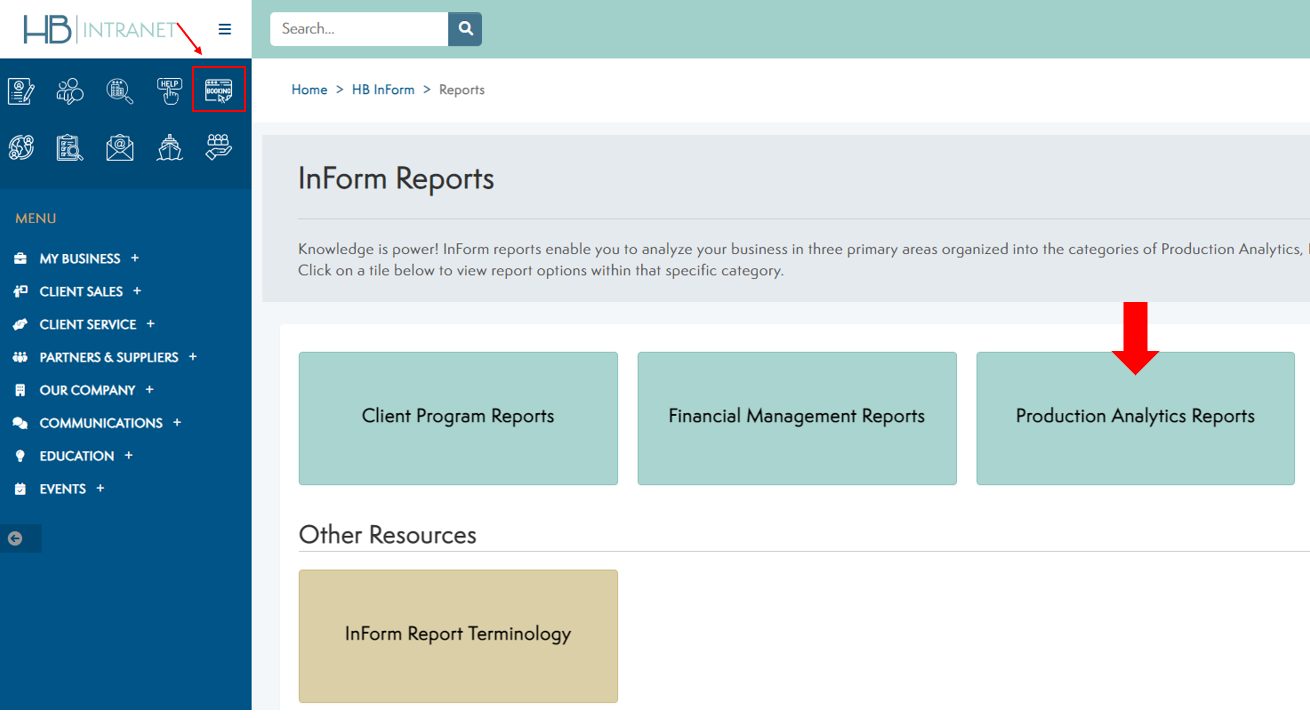Collapse the sidebar with the back arrow

(x=15, y=538)
